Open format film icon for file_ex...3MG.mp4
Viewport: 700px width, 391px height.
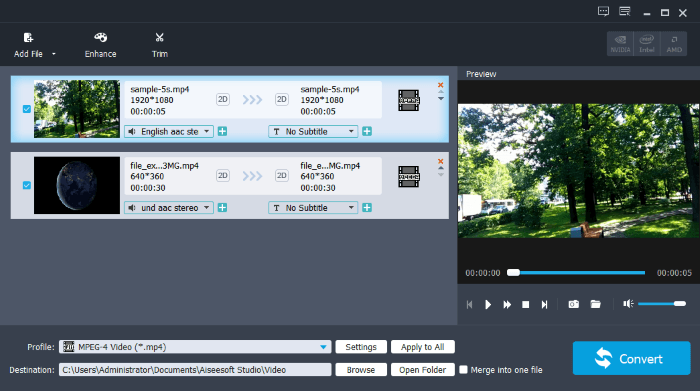(x=408, y=177)
